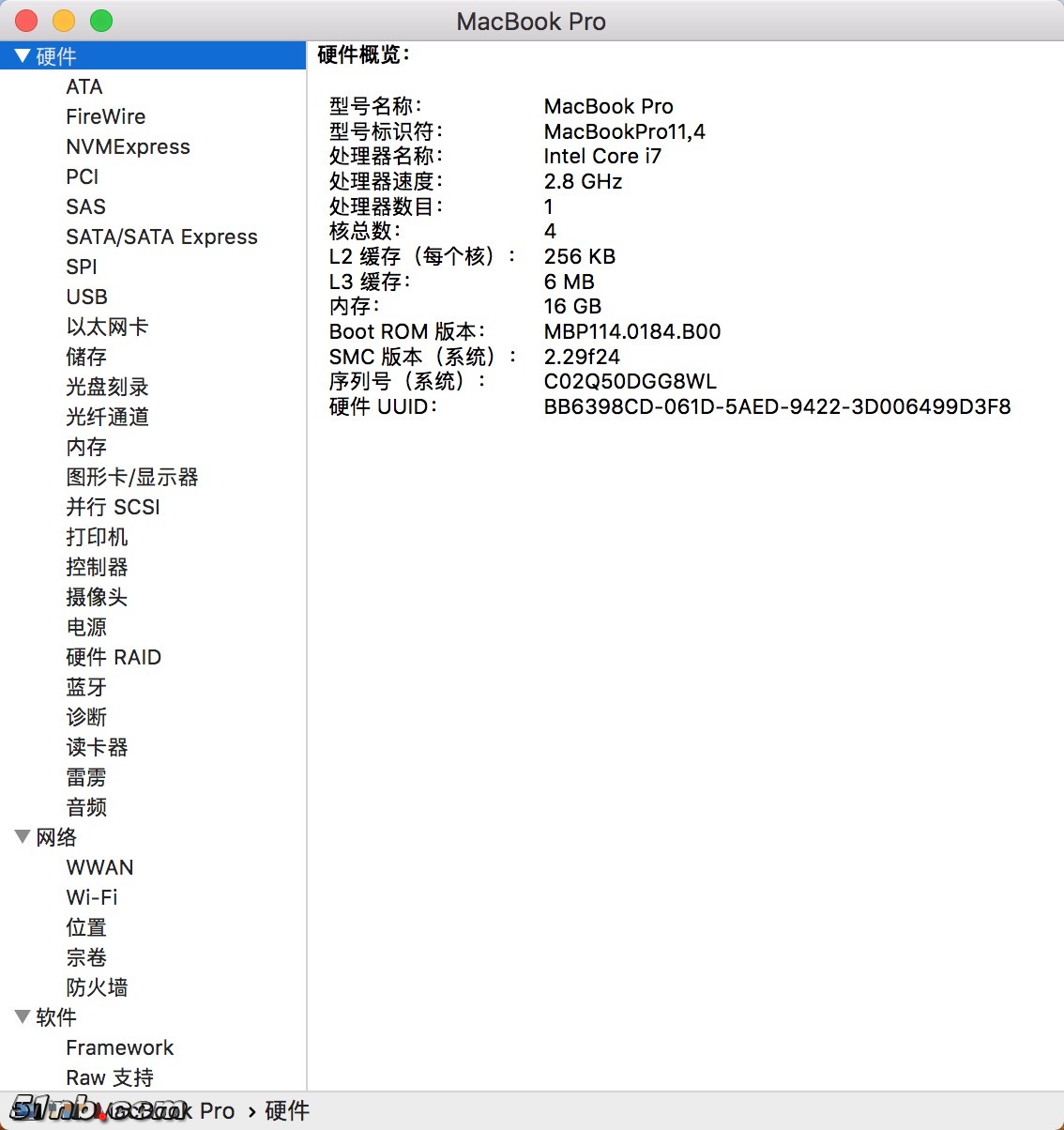The width and height of the screenshot is (1064, 1130).
Task: Select USB in the hardware sidebar
Action: pos(86,297)
